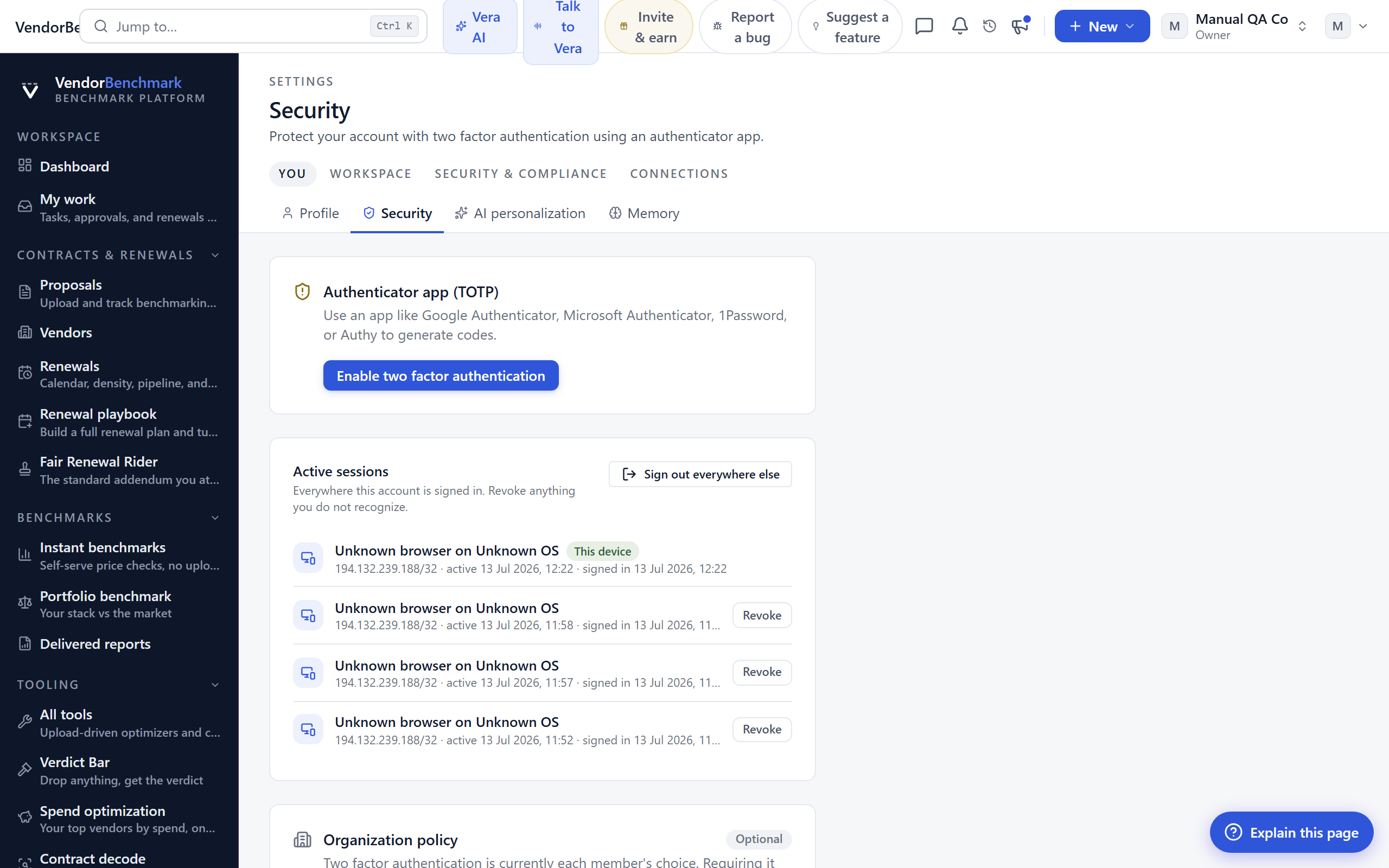Click the My work inbox icon

click(x=24, y=207)
